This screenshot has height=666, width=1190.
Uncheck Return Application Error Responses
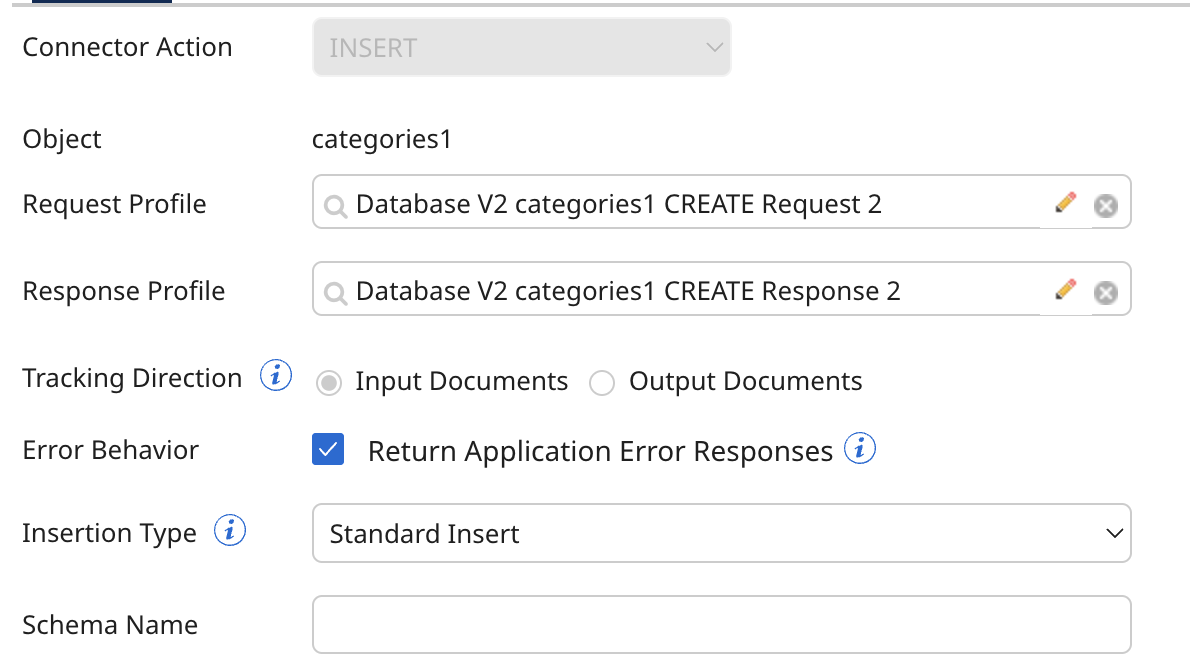(328, 450)
